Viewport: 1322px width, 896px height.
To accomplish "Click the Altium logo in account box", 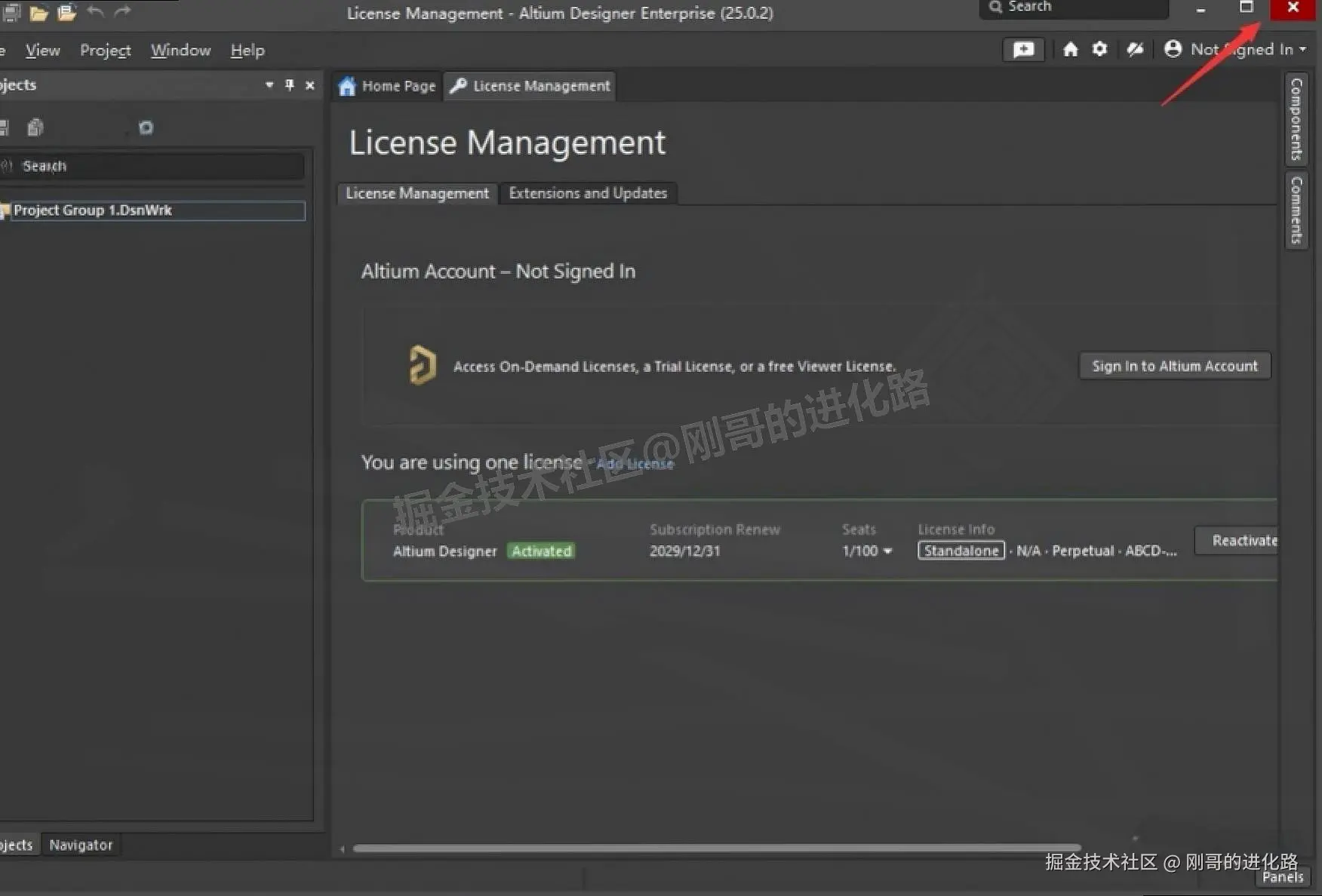I will (x=423, y=365).
